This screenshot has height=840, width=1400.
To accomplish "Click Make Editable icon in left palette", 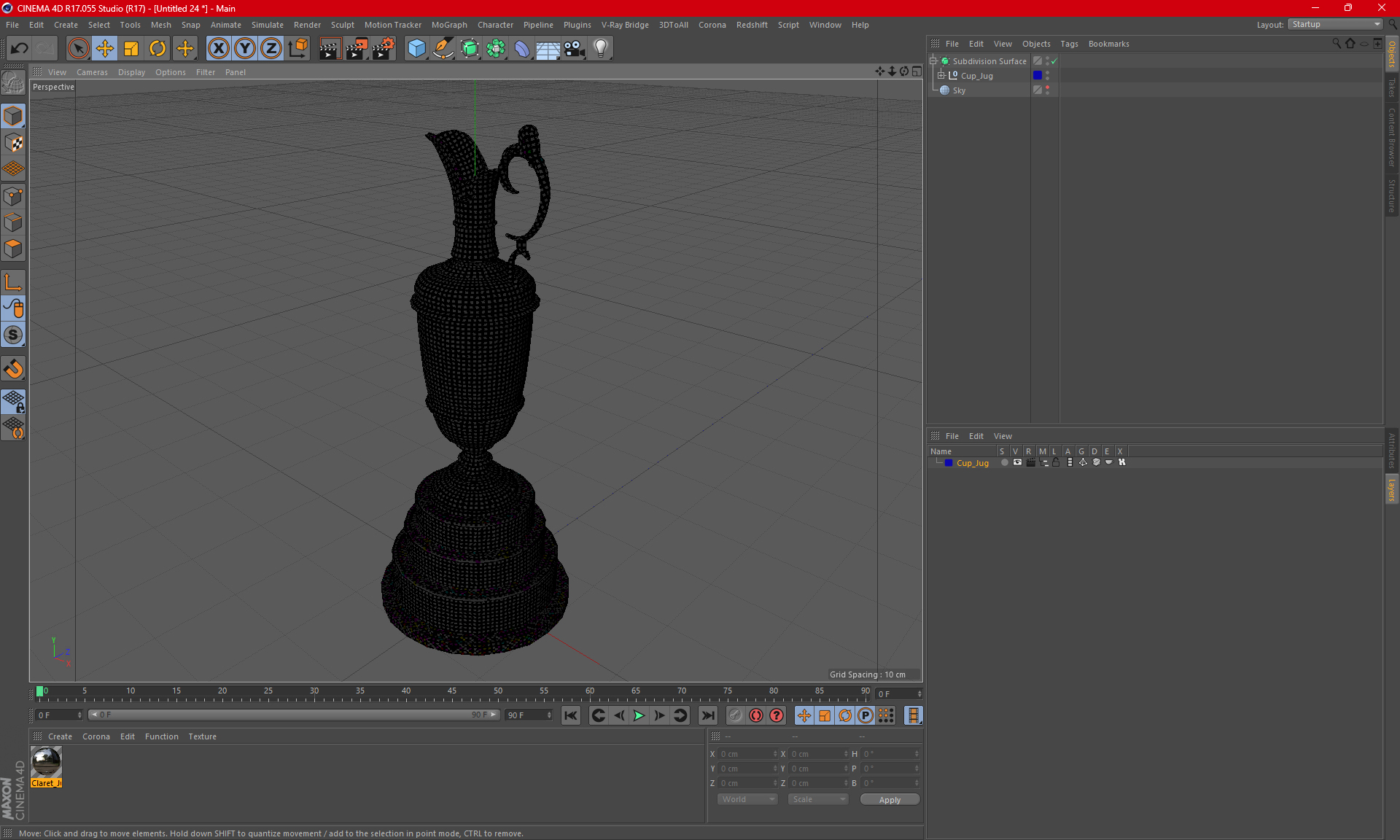I will point(13,82).
